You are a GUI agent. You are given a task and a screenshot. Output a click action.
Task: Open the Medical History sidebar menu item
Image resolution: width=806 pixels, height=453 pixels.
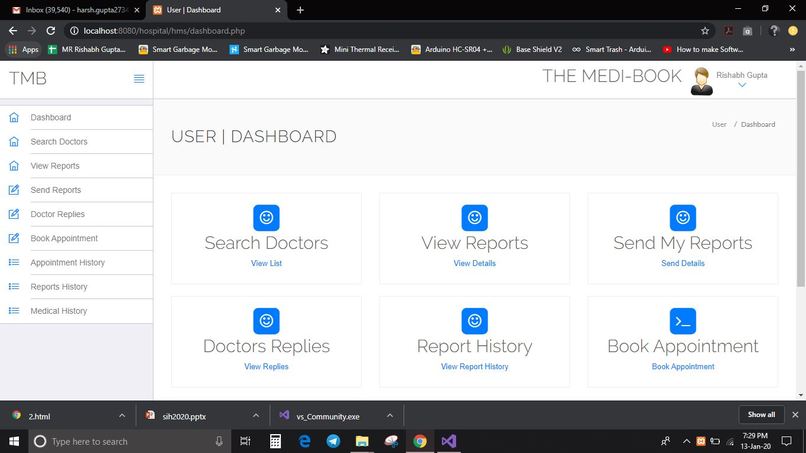pyautogui.click(x=77, y=311)
